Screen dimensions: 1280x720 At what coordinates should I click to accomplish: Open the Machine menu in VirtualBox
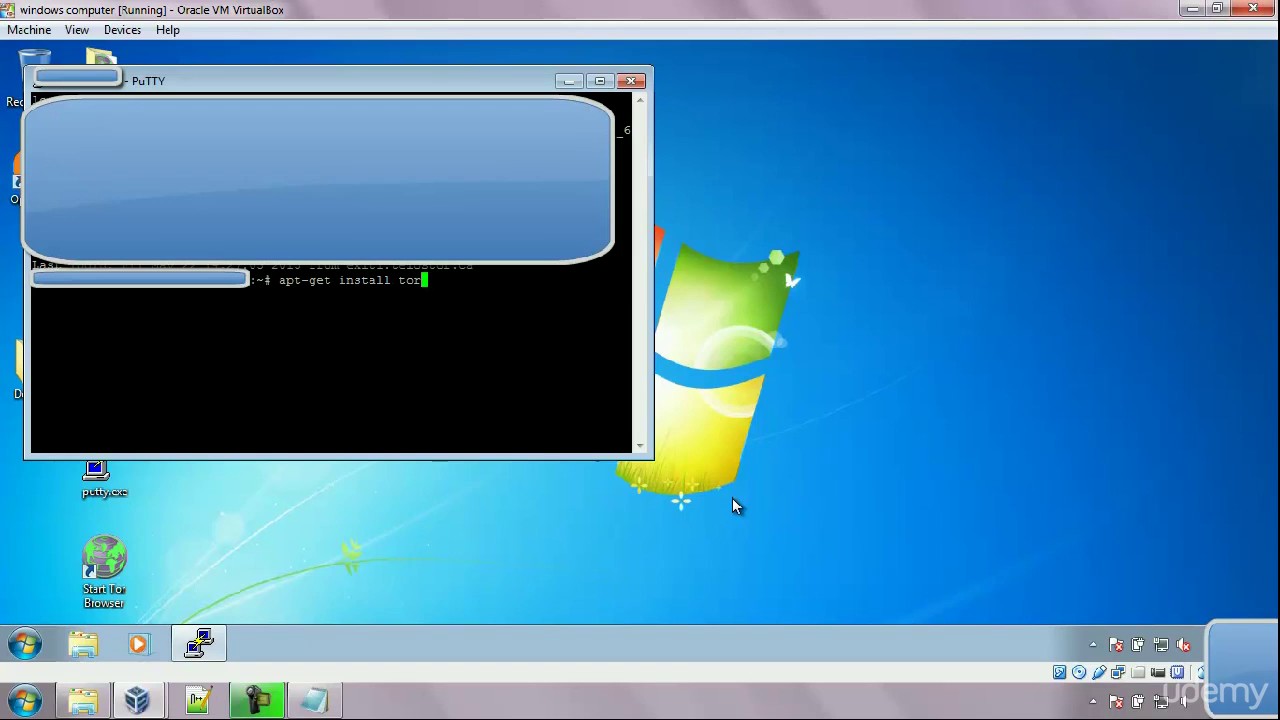tap(29, 30)
